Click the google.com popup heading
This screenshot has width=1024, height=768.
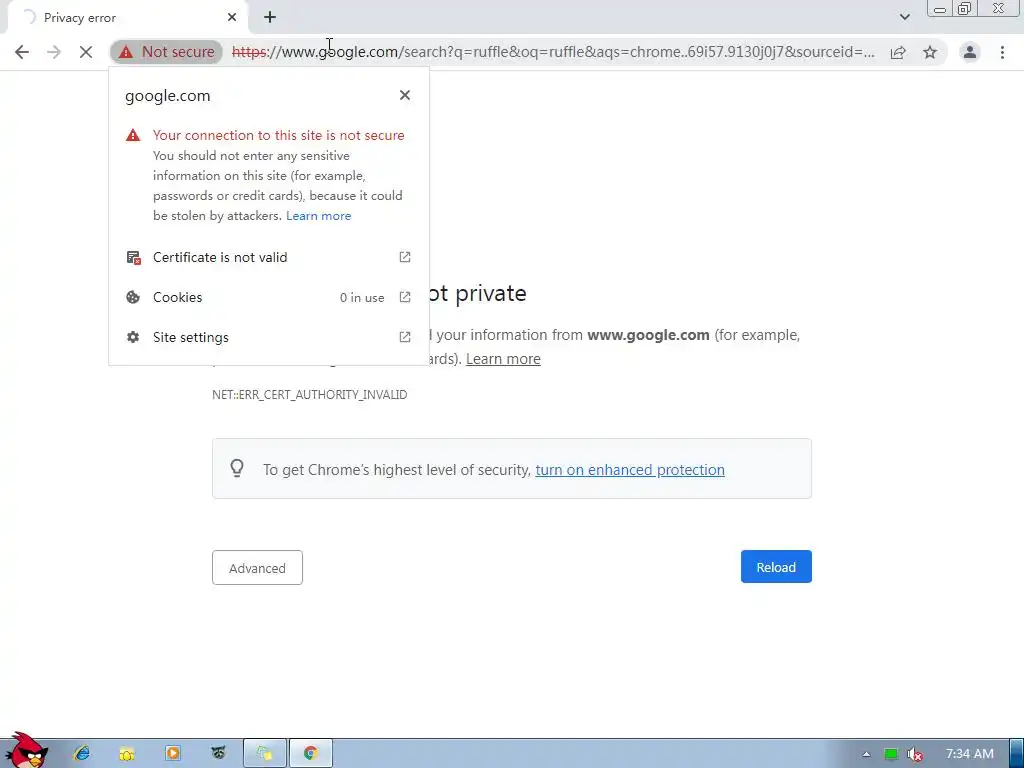point(168,95)
